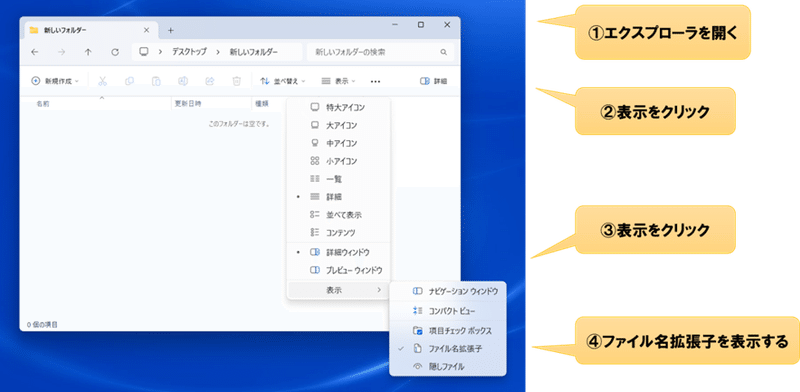800x392 pixels.
Task: Click chevron before デスクトップ in address bar
Action: (161, 52)
